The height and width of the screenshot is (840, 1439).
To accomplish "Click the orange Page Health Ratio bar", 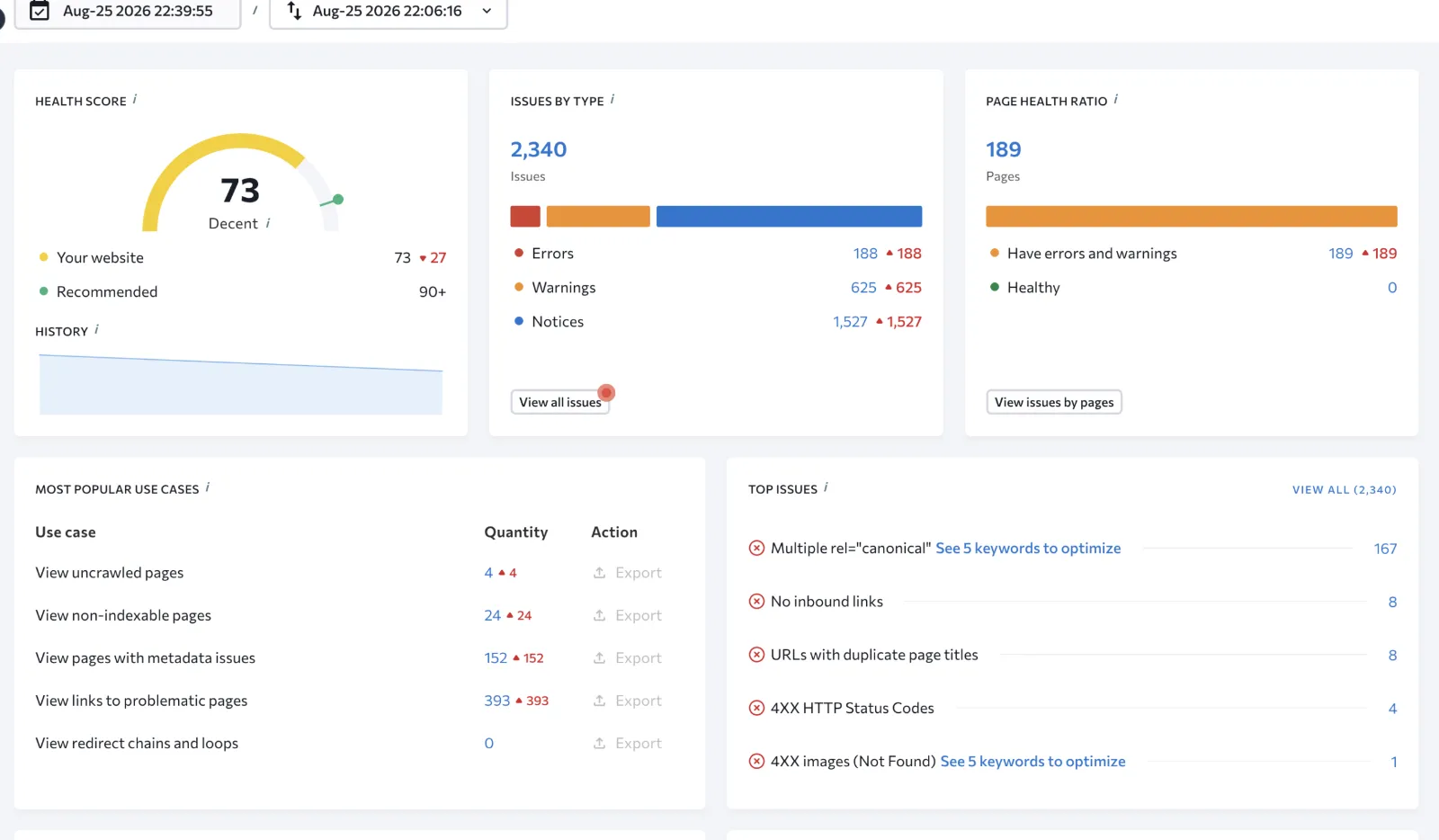I will (1192, 216).
